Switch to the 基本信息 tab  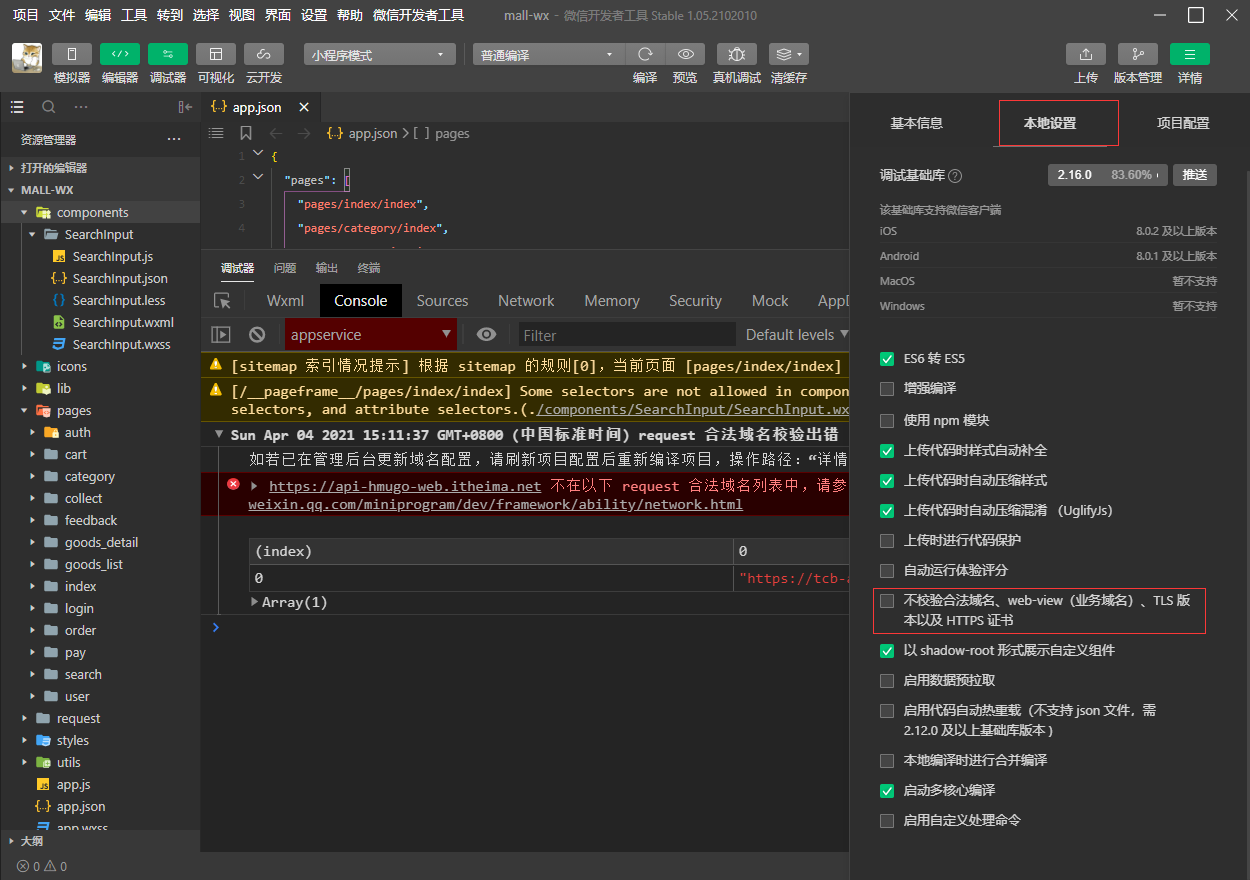pos(917,123)
